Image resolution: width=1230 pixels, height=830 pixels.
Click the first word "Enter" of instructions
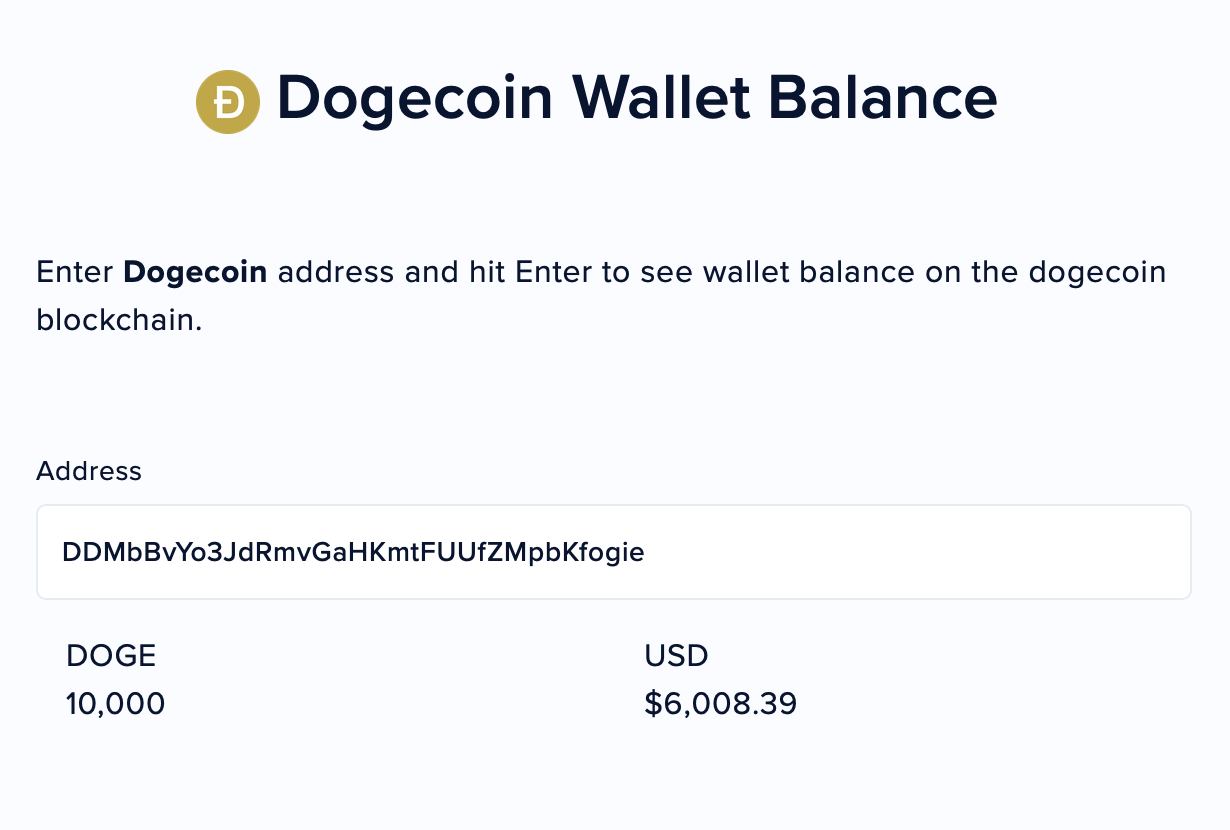tap(75, 272)
